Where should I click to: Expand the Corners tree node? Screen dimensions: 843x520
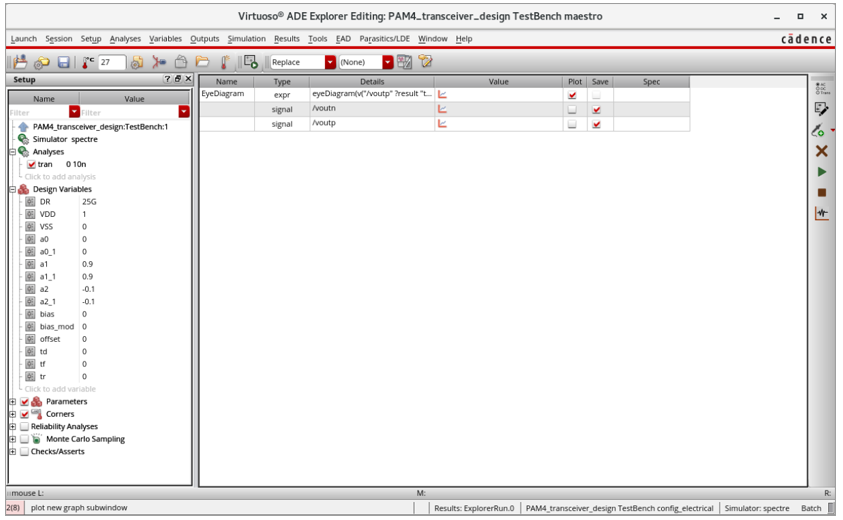point(12,415)
